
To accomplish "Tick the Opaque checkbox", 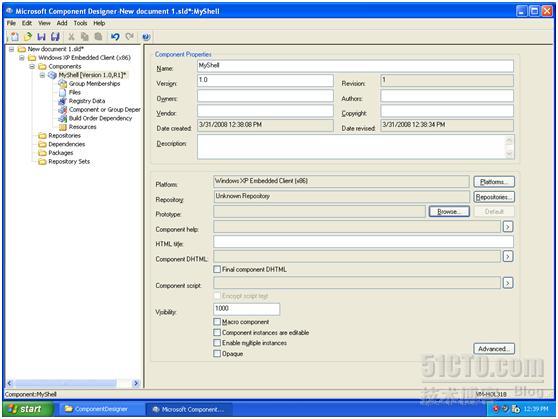I will point(217,353).
